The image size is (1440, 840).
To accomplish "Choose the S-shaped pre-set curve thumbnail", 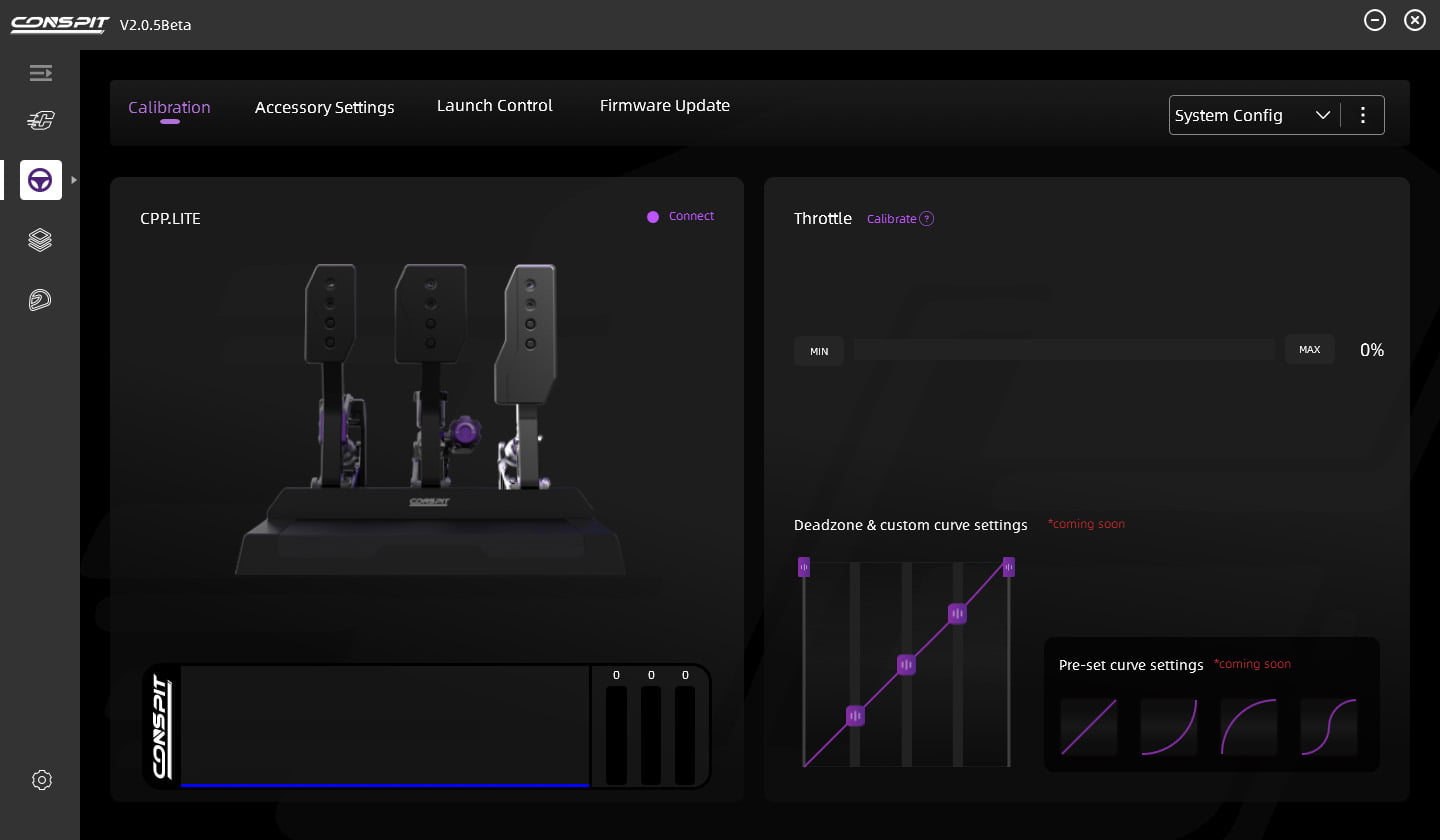I will click(1328, 727).
